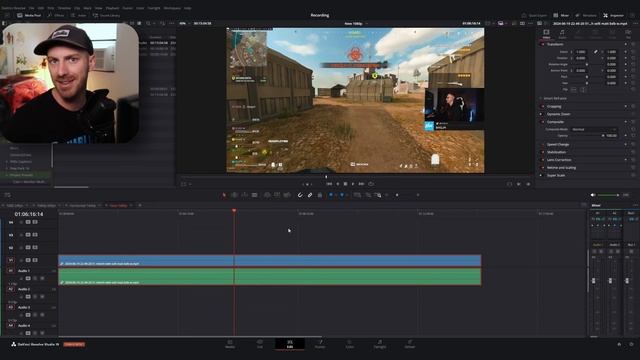Open the Workspace menu

pos(172,8)
